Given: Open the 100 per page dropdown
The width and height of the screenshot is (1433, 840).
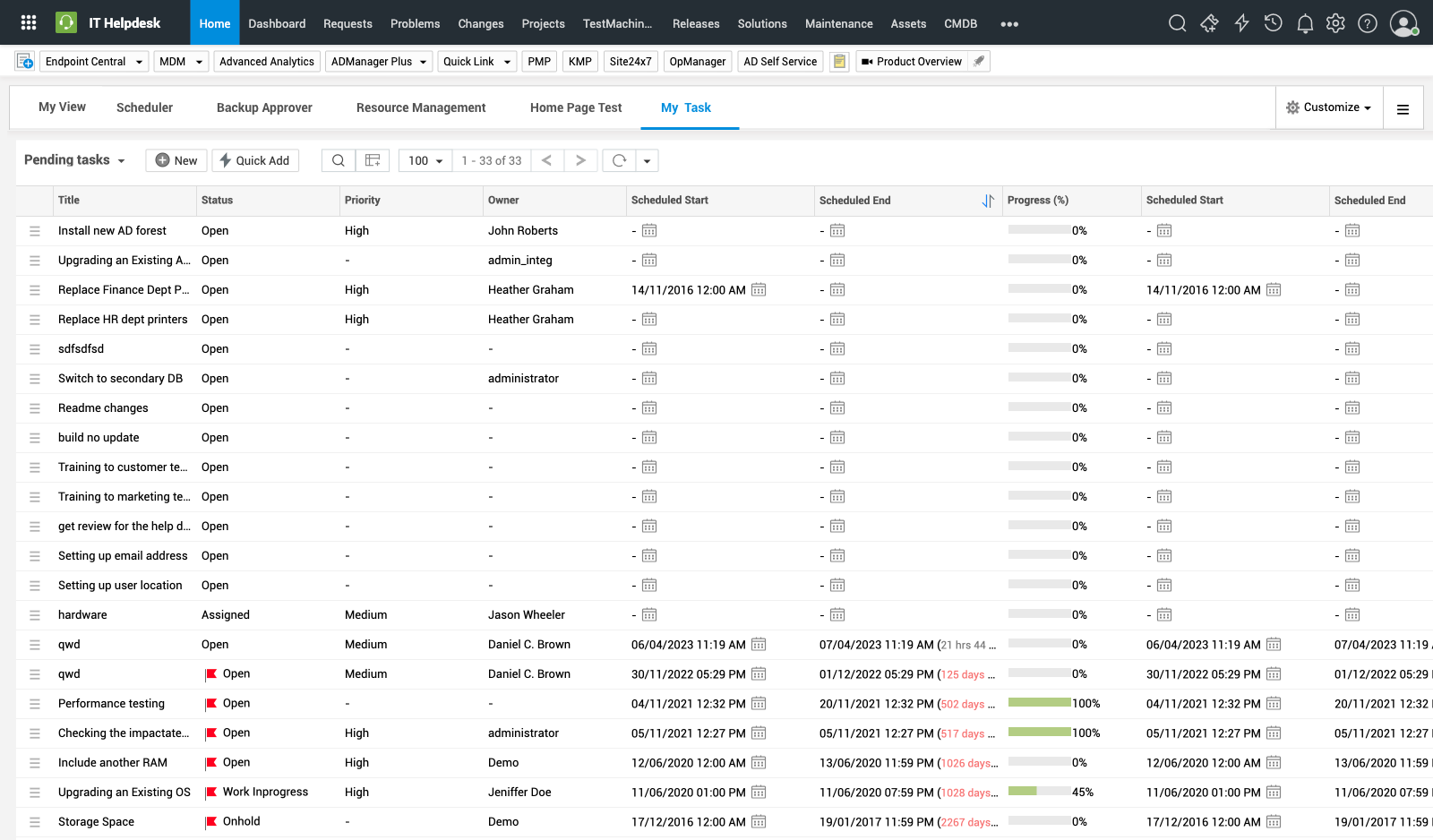Looking at the screenshot, I should click(425, 160).
